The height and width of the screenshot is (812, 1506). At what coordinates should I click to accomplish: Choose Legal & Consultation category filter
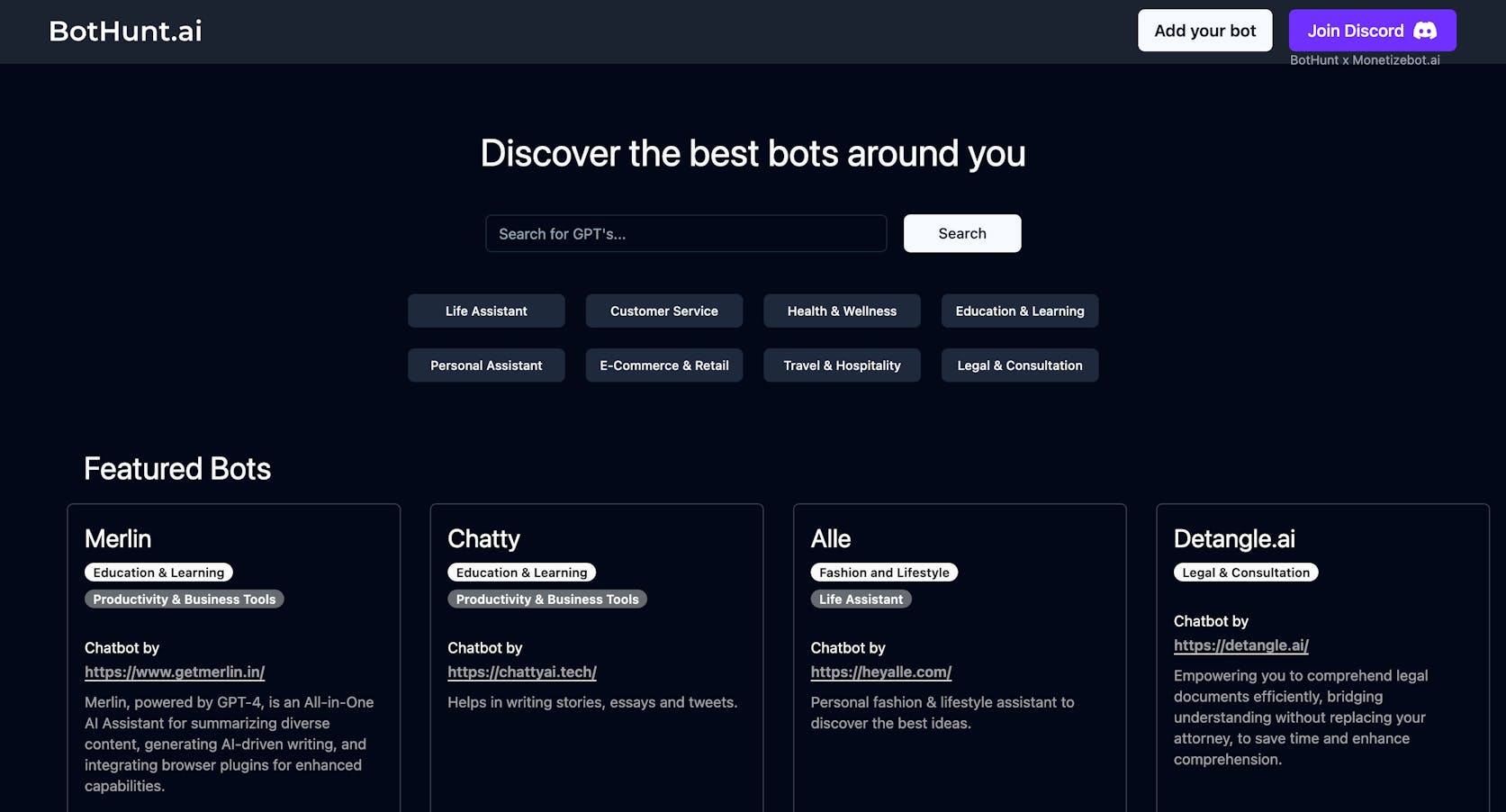(x=1020, y=365)
